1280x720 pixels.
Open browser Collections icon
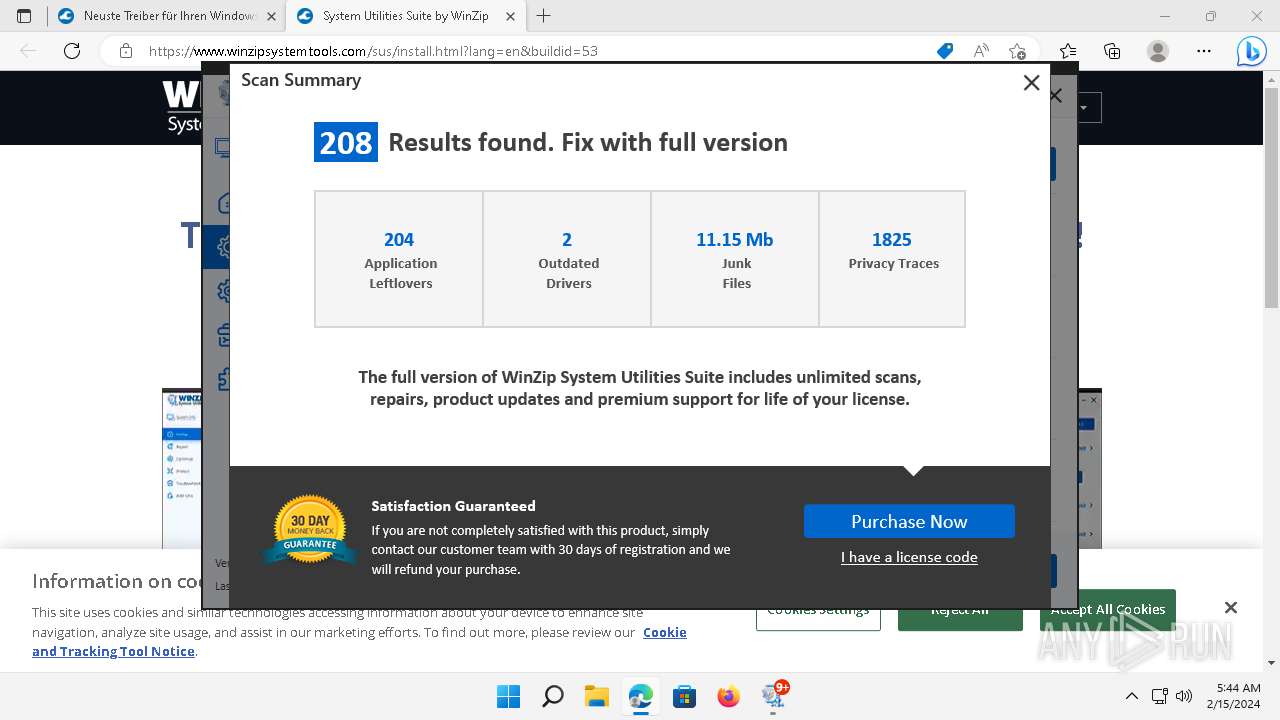coord(1112,51)
